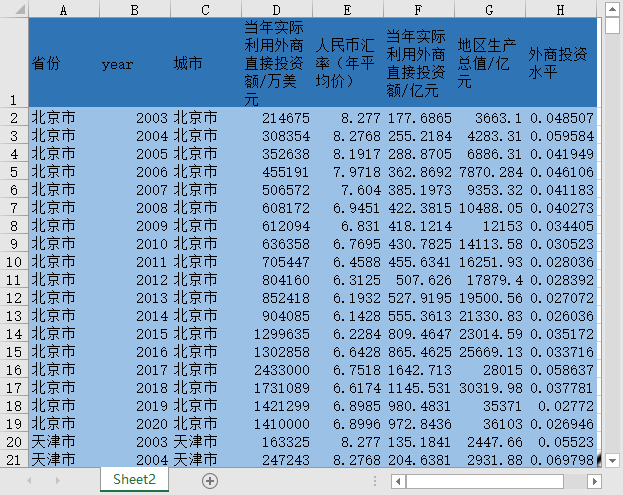
Task: Click cell with value 163325
Action: 277,442
